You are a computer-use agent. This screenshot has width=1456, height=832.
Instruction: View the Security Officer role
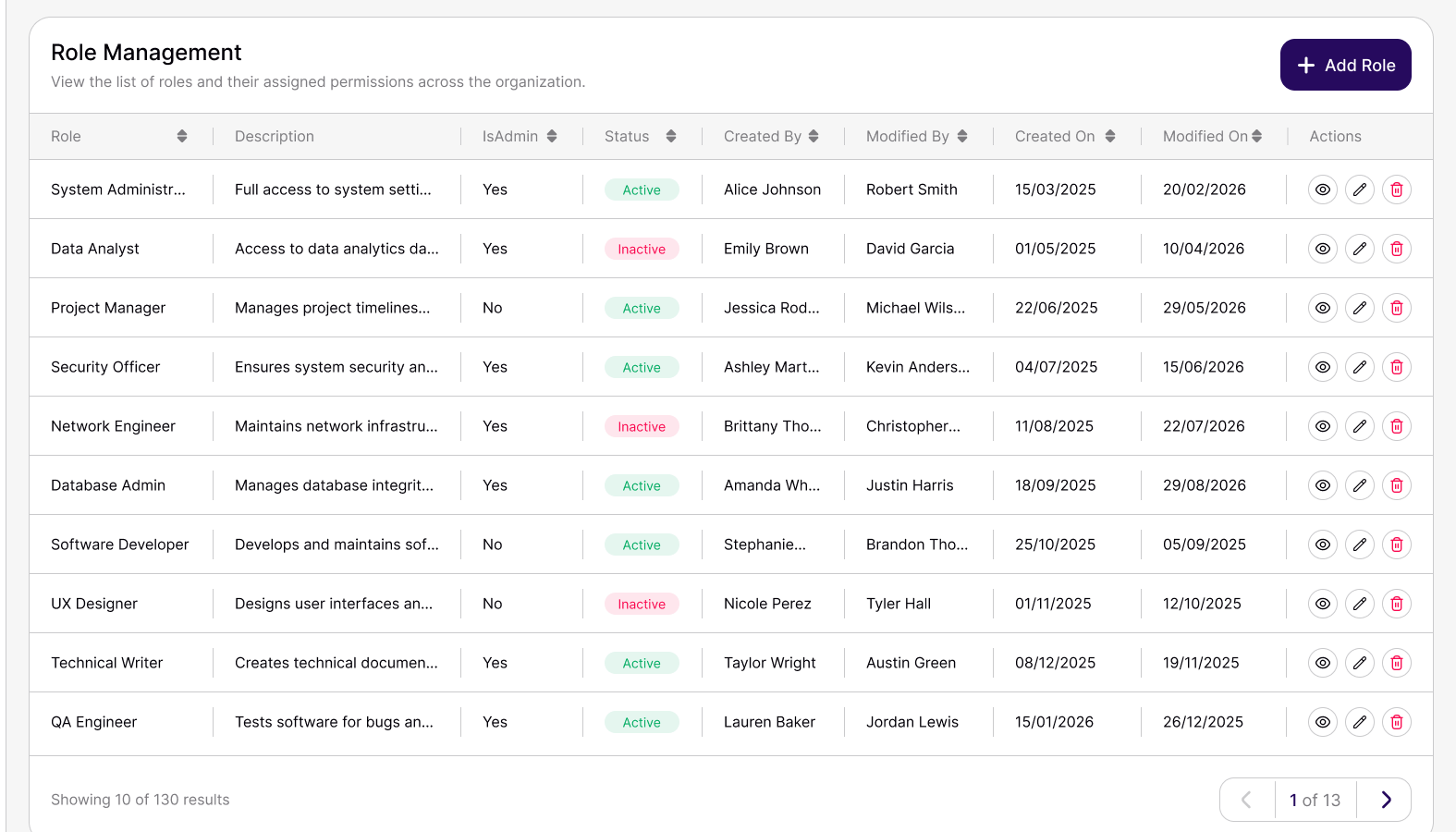pos(1323,367)
